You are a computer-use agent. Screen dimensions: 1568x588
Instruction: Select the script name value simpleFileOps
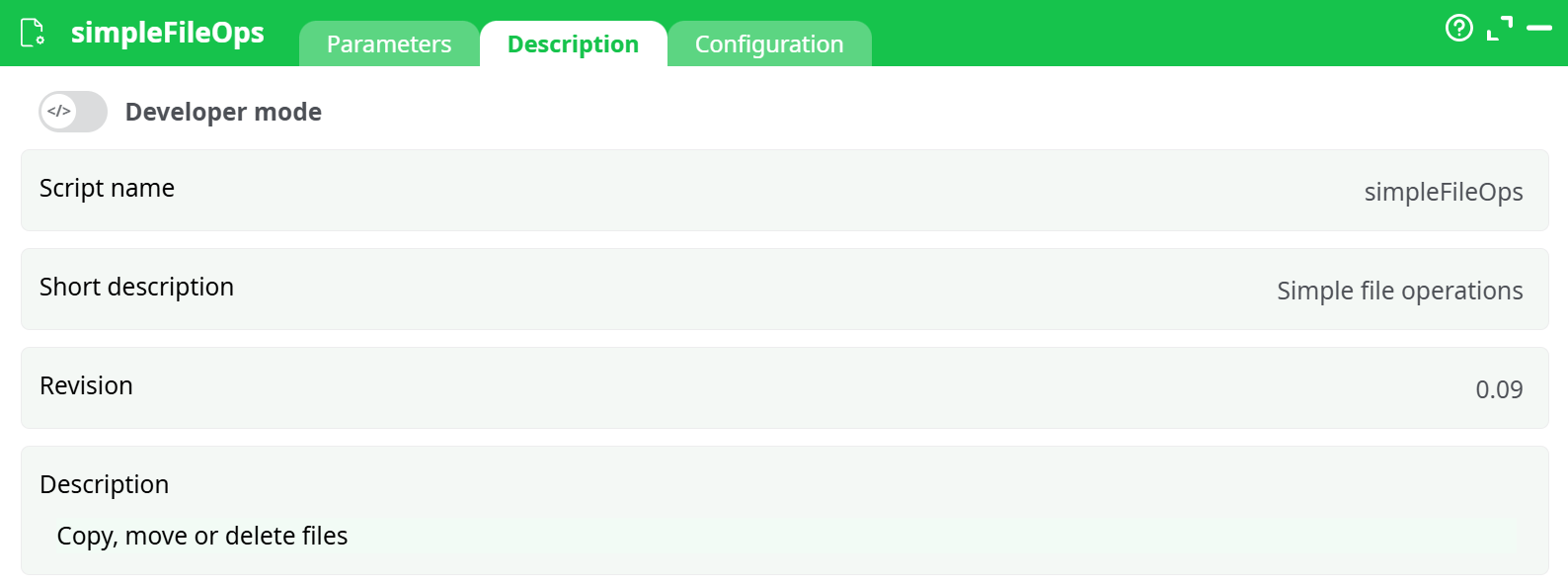coord(1444,193)
